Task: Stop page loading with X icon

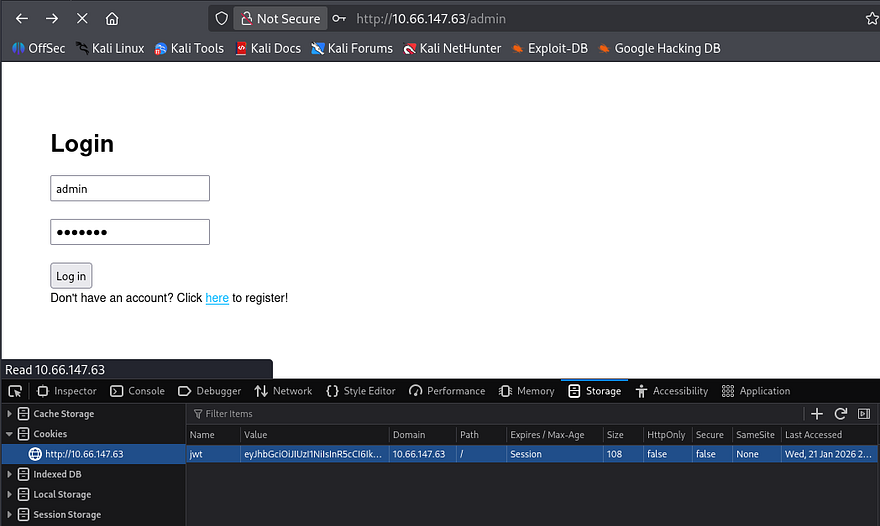Action: pos(82,19)
